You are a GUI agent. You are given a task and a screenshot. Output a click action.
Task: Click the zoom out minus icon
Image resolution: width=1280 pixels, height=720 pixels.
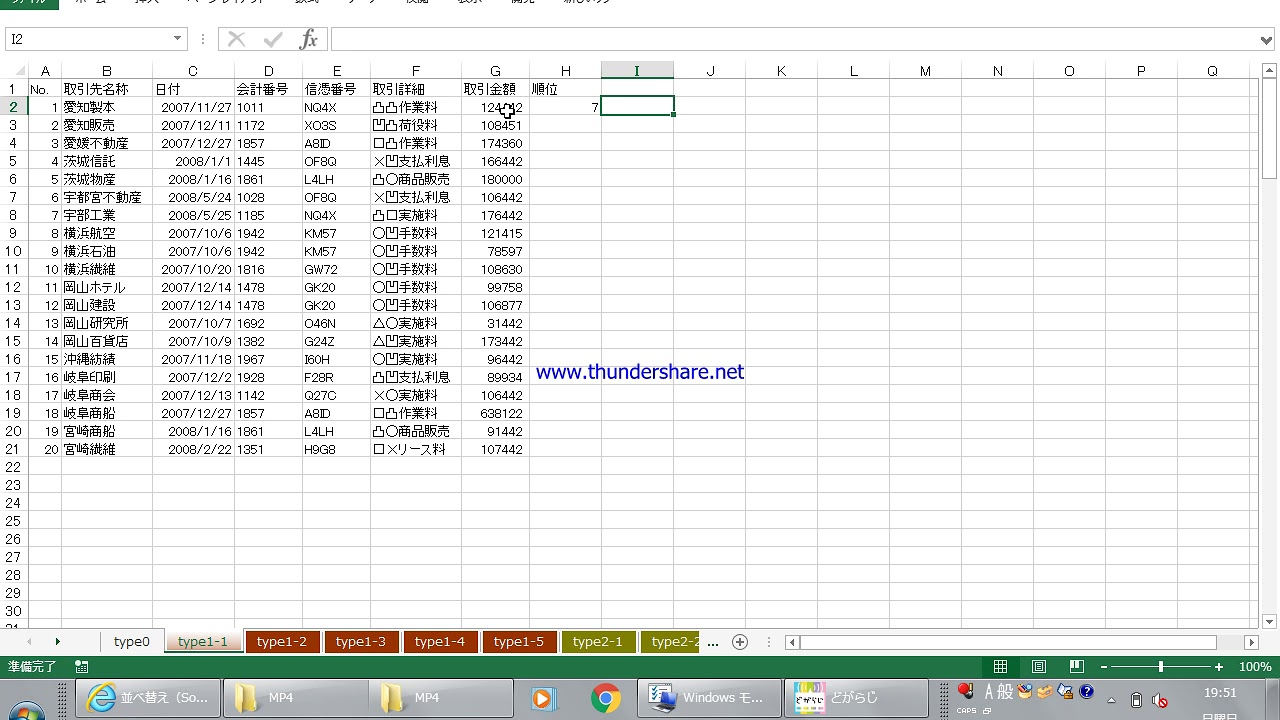click(x=1104, y=667)
